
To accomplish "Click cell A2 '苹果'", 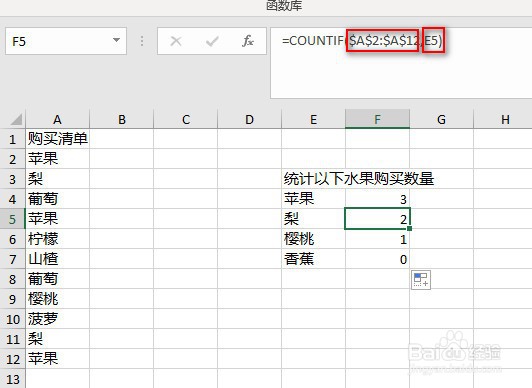I will coord(58,159).
